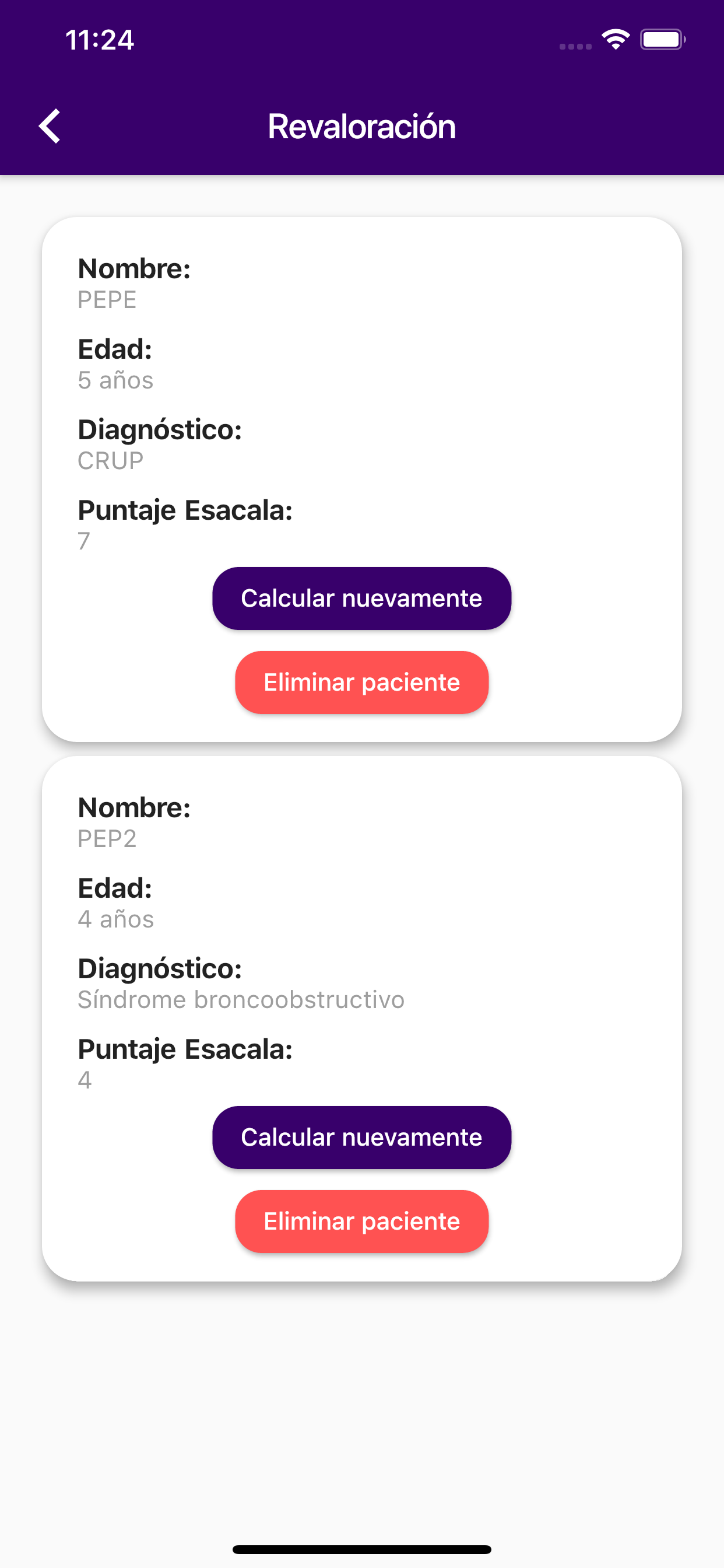Tap the home indicator bar

(361, 1549)
